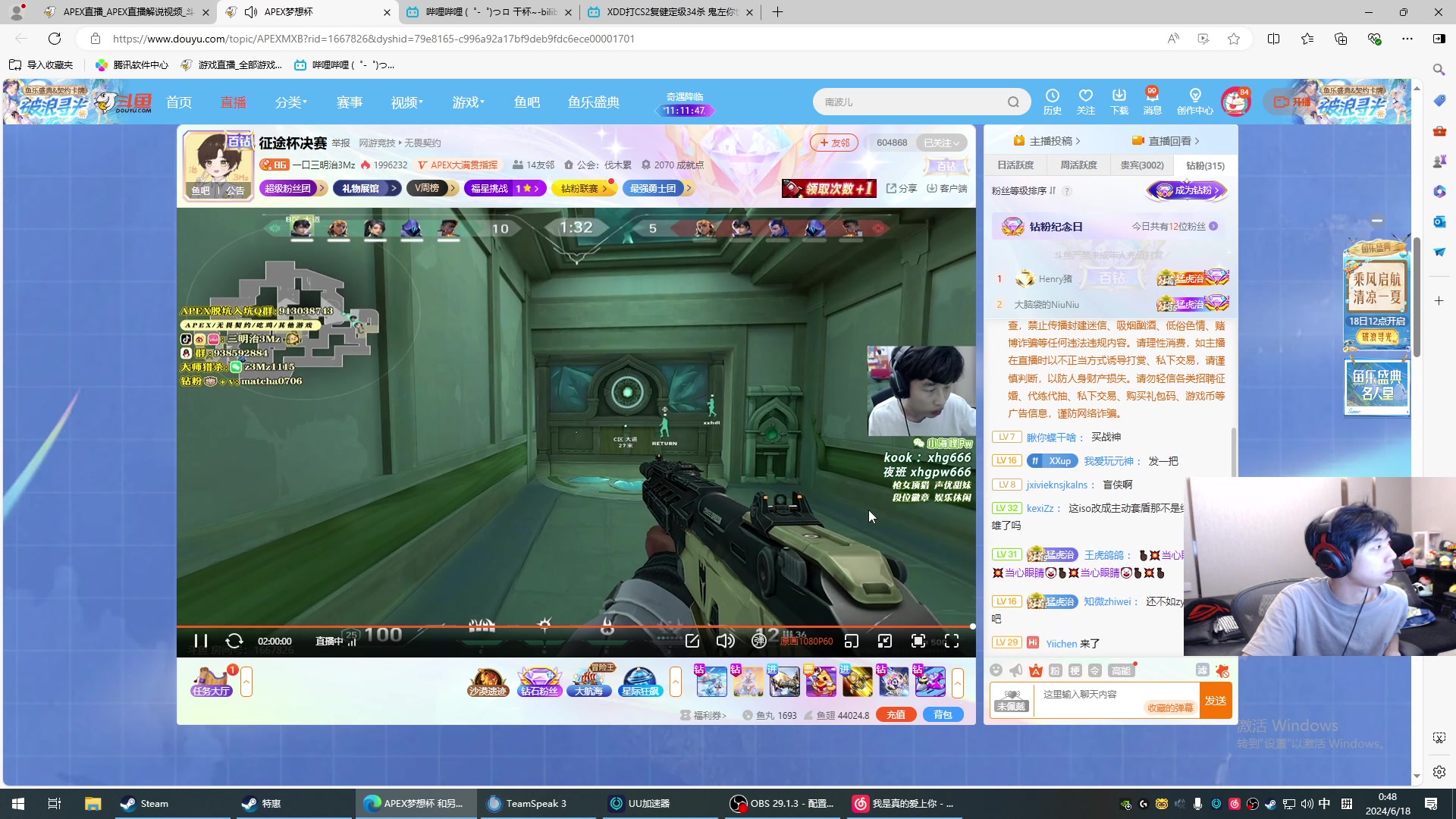Switch to web fullscreen mode
Screen dimensions: 1456x819
918,642
